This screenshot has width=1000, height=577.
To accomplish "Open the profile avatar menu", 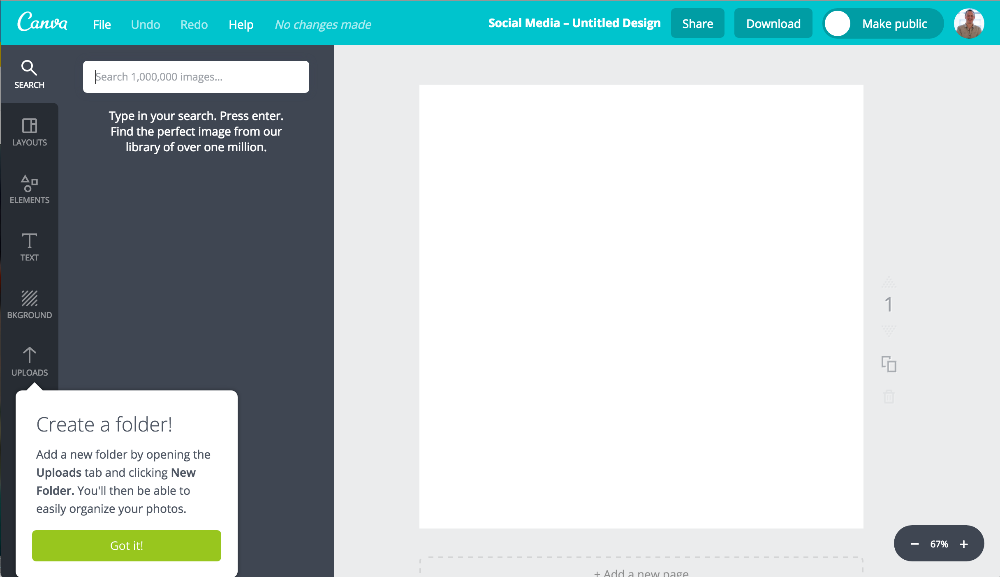I will click(968, 23).
